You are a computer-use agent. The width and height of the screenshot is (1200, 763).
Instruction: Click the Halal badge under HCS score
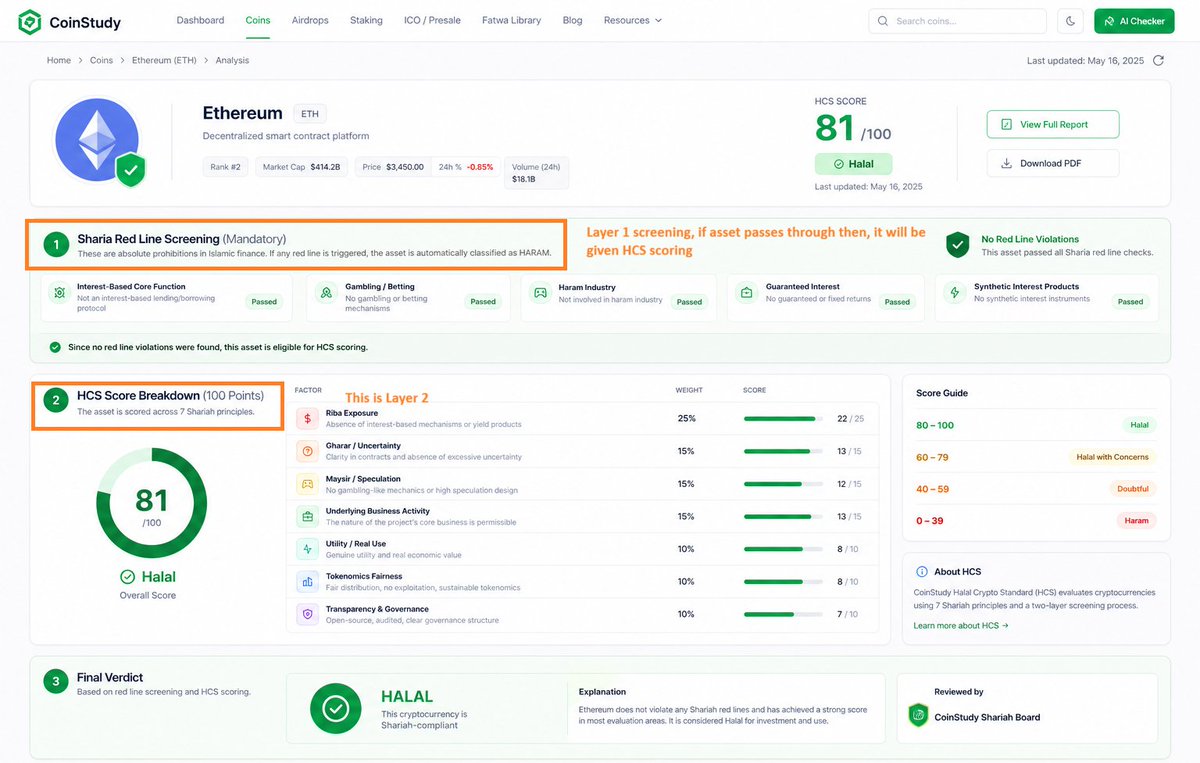tap(853, 164)
